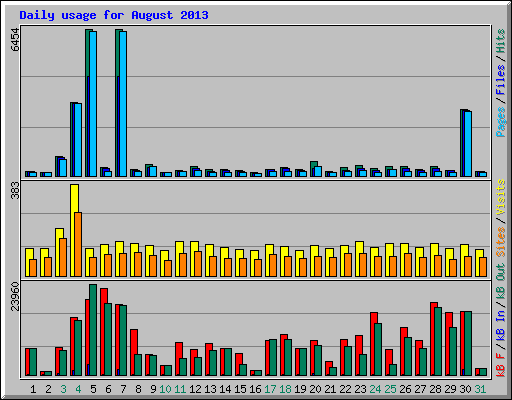Click the day 7 pages bar in top chart
Screen dimensions: 512x400
click(x=123, y=104)
